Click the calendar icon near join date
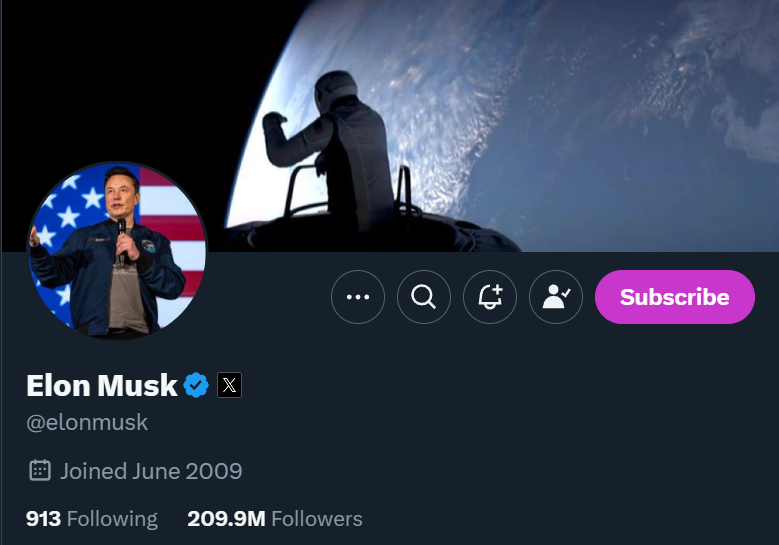The image size is (779, 545). pos(40,470)
